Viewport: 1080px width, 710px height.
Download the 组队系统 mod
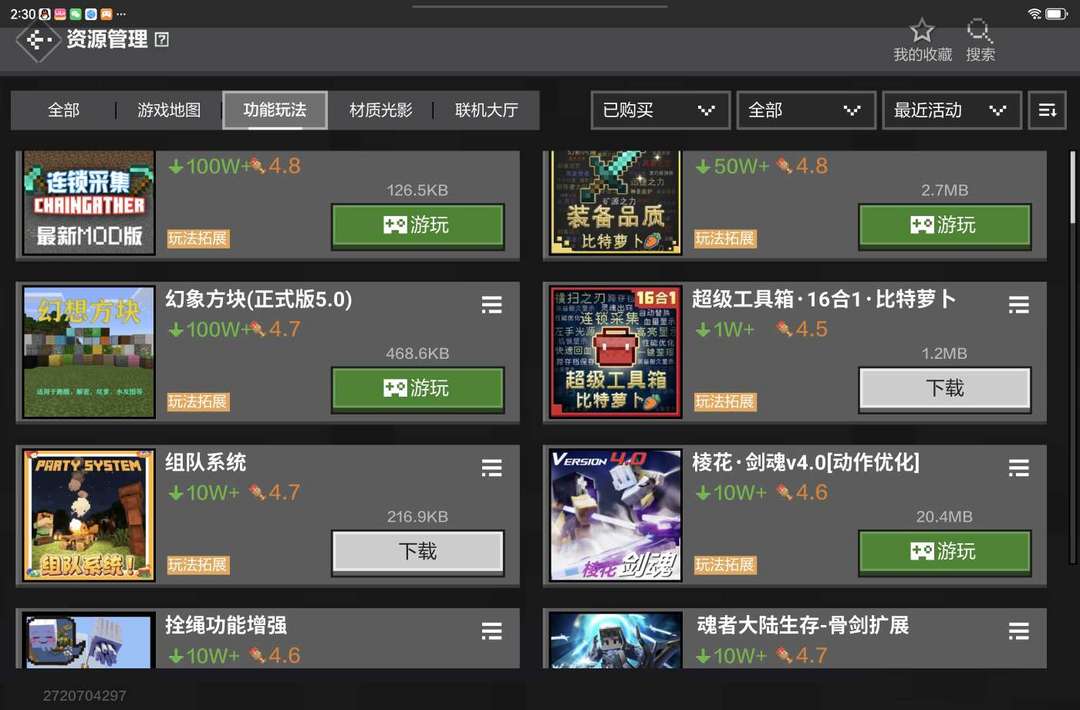click(417, 552)
